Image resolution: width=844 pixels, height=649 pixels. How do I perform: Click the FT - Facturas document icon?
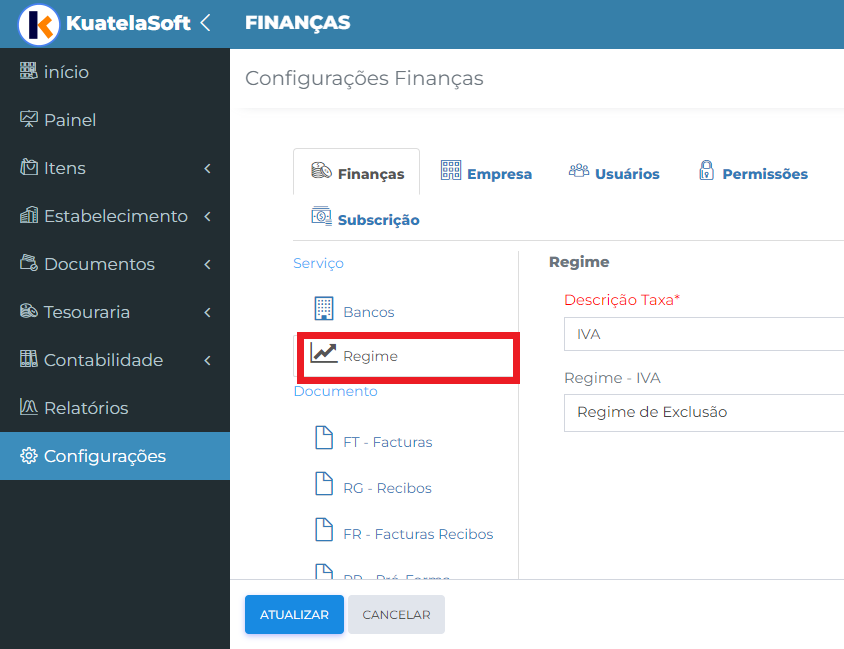pyautogui.click(x=323, y=437)
